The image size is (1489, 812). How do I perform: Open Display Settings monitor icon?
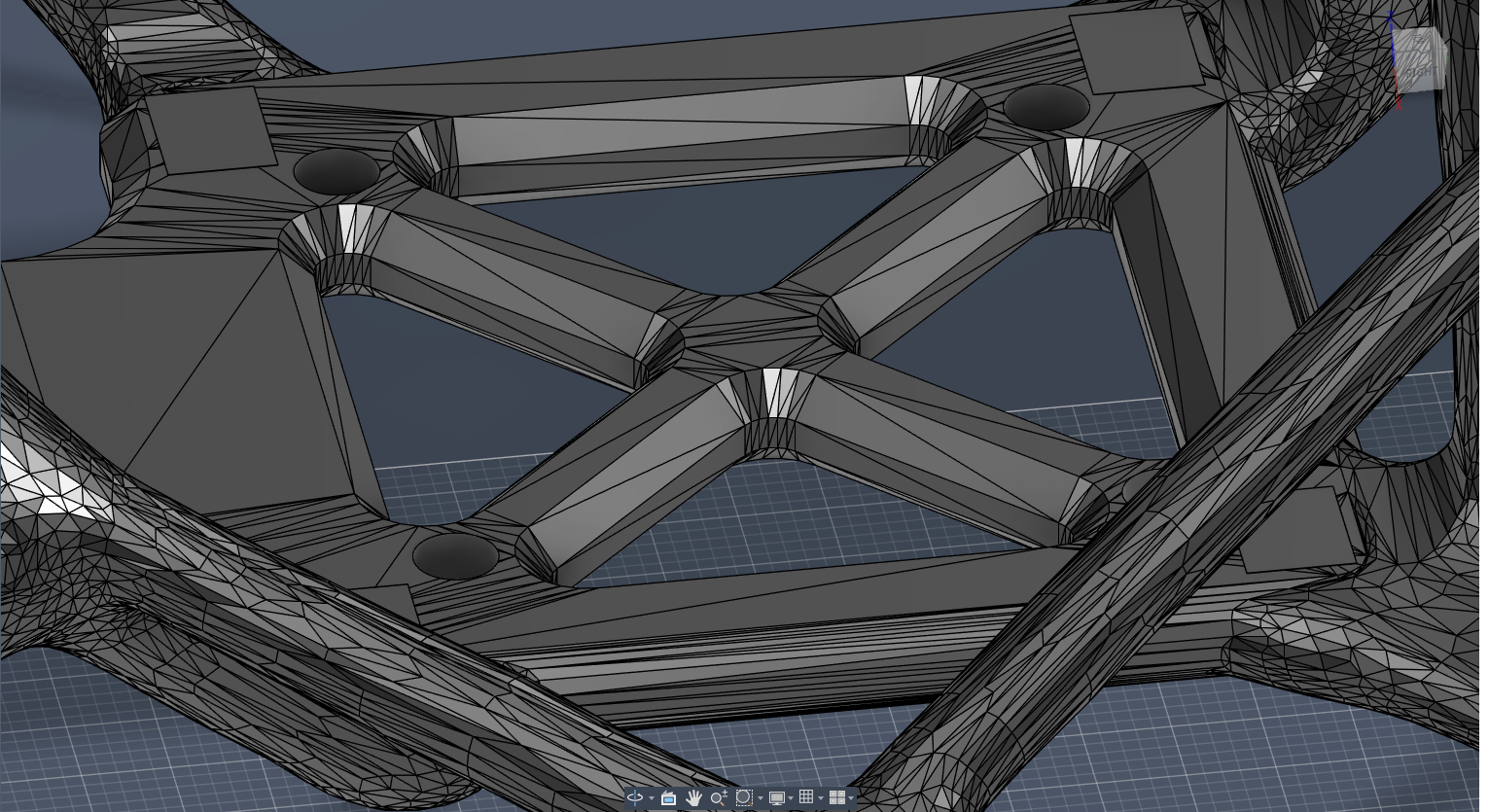[x=777, y=798]
